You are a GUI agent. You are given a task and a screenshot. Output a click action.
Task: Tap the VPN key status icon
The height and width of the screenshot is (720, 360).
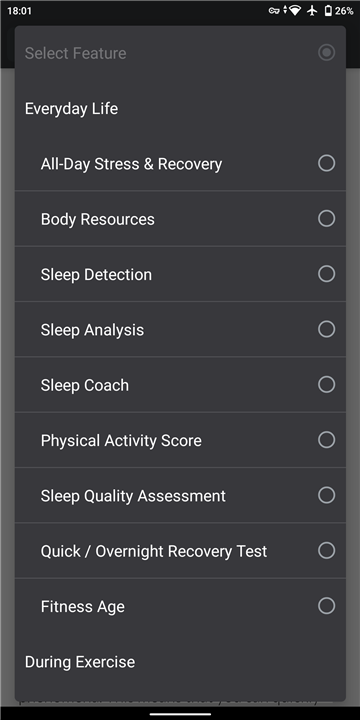click(x=274, y=11)
